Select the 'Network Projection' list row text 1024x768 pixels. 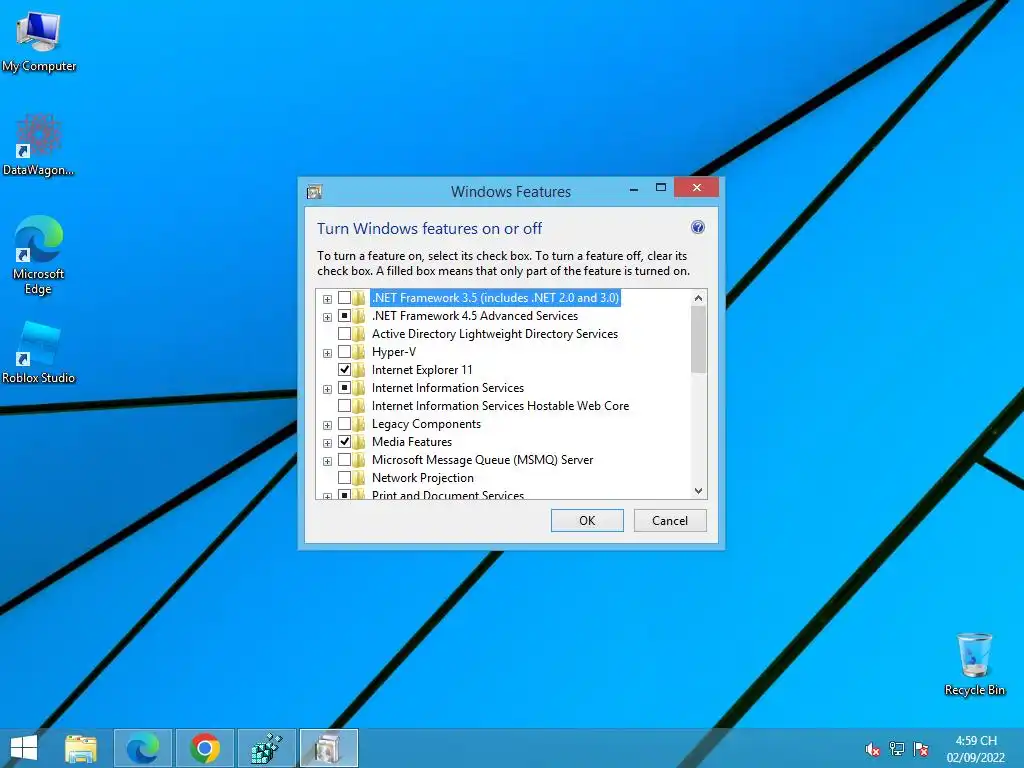pos(423,478)
